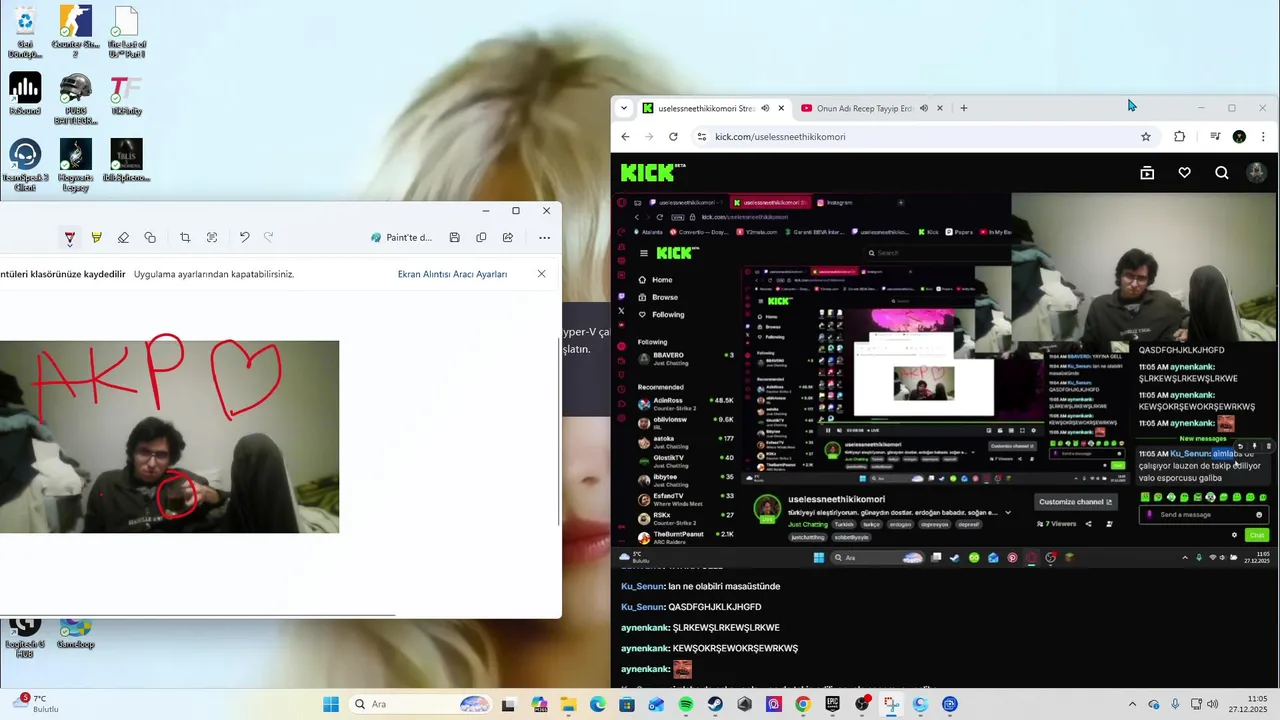This screenshot has width=1280, height=720.
Task: Open Chrome three-dot menu
Action: (x=1263, y=137)
